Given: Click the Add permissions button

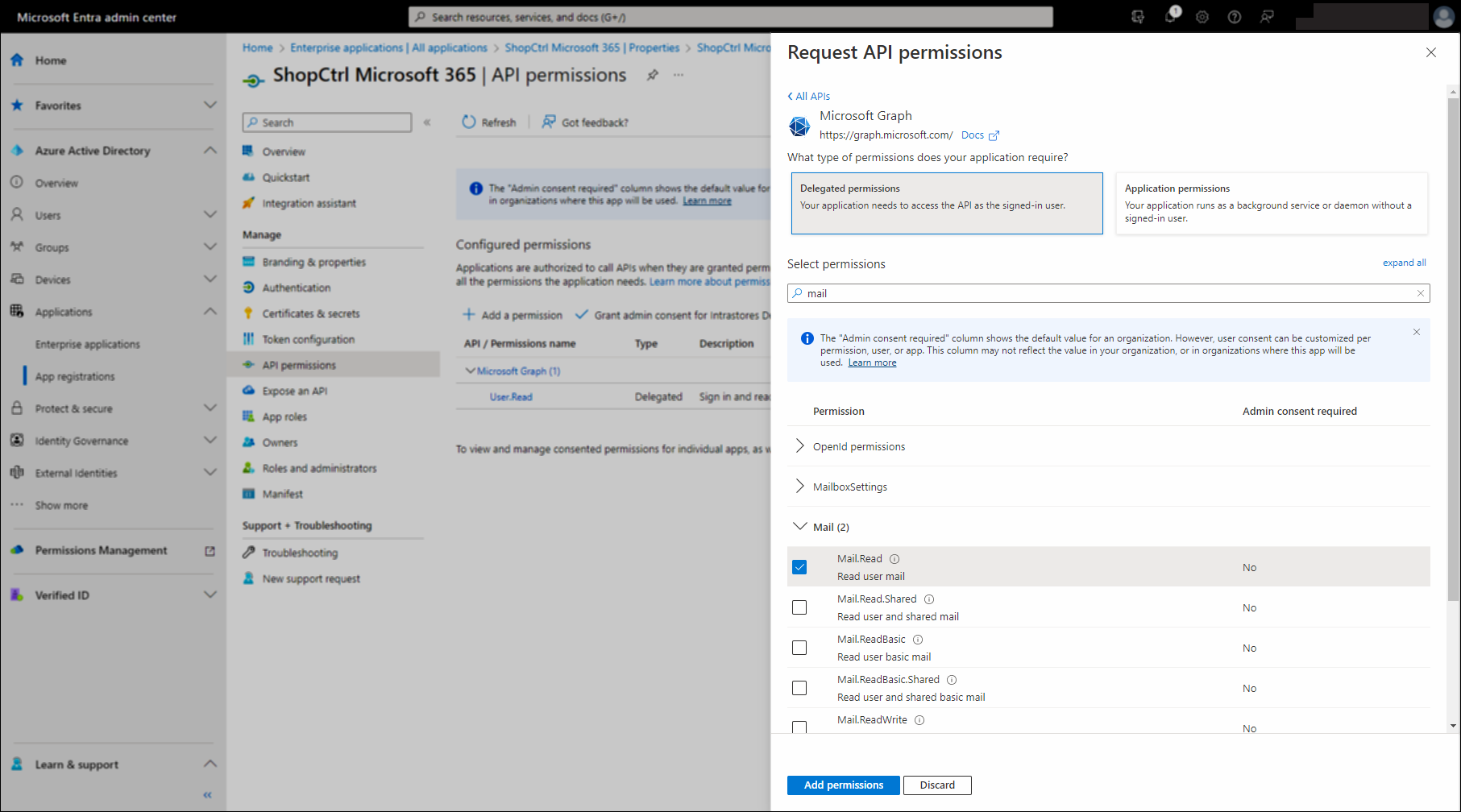Looking at the screenshot, I should (x=843, y=785).
